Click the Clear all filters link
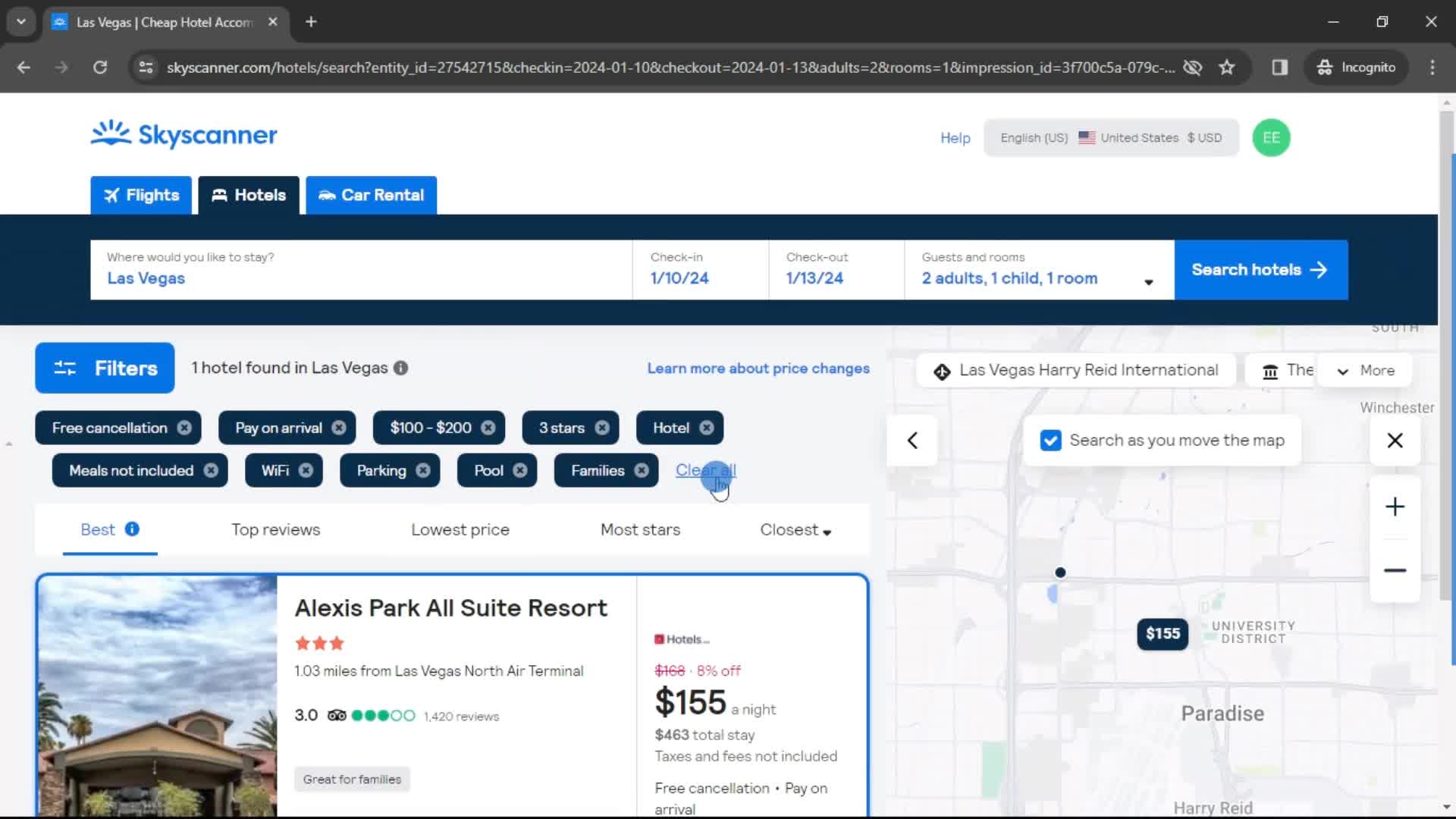This screenshot has height=819, width=1456. point(705,470)
